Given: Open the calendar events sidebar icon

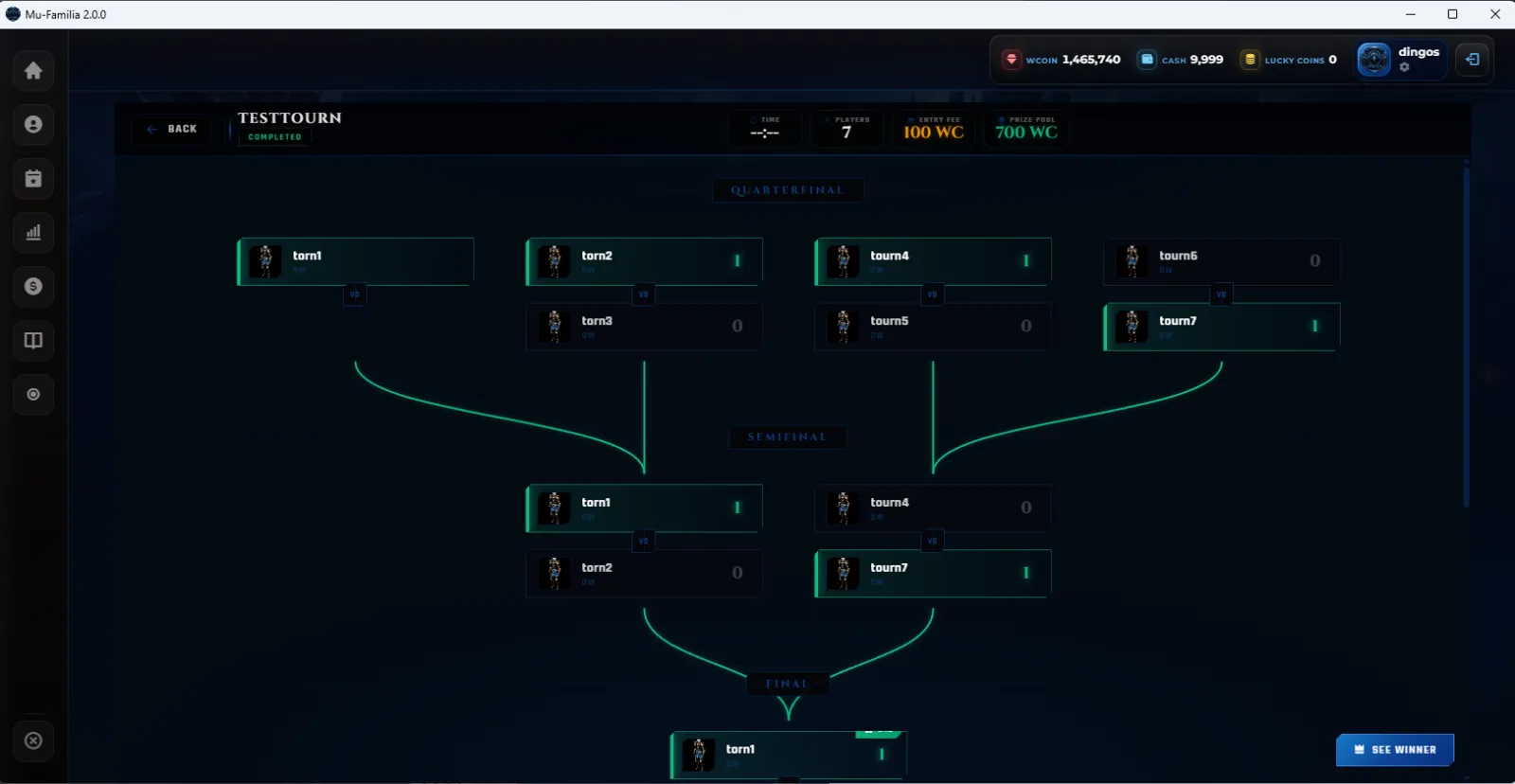Looking at the screenshot, I should 33,179.
